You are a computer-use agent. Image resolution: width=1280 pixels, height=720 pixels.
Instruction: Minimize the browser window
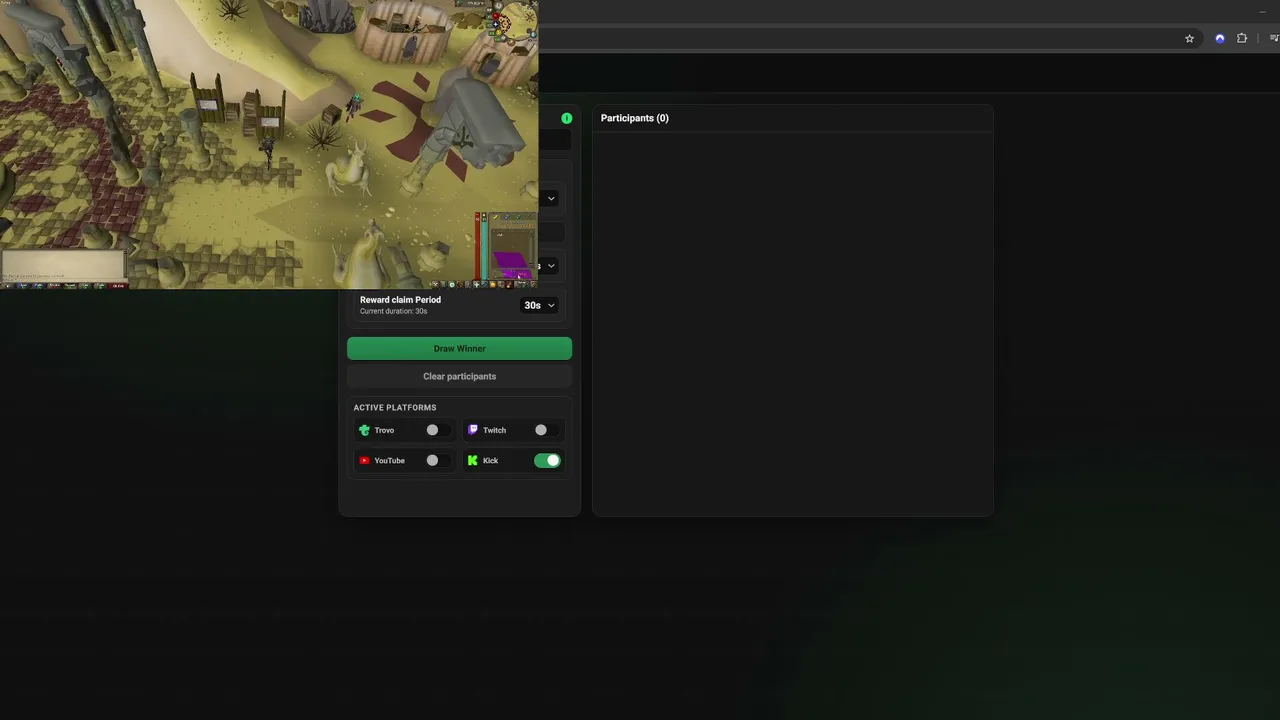(x=1262, y=11)
